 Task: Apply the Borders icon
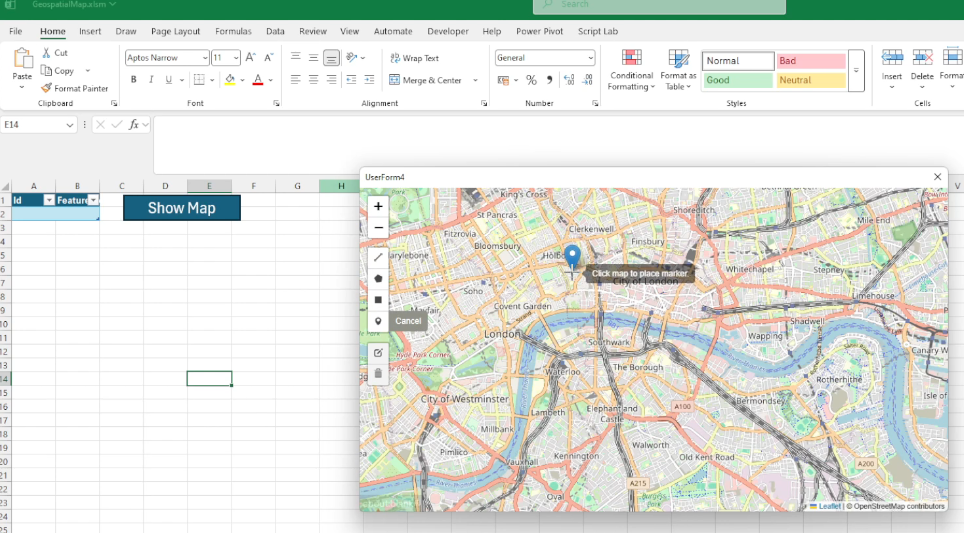tap(199, 80)
